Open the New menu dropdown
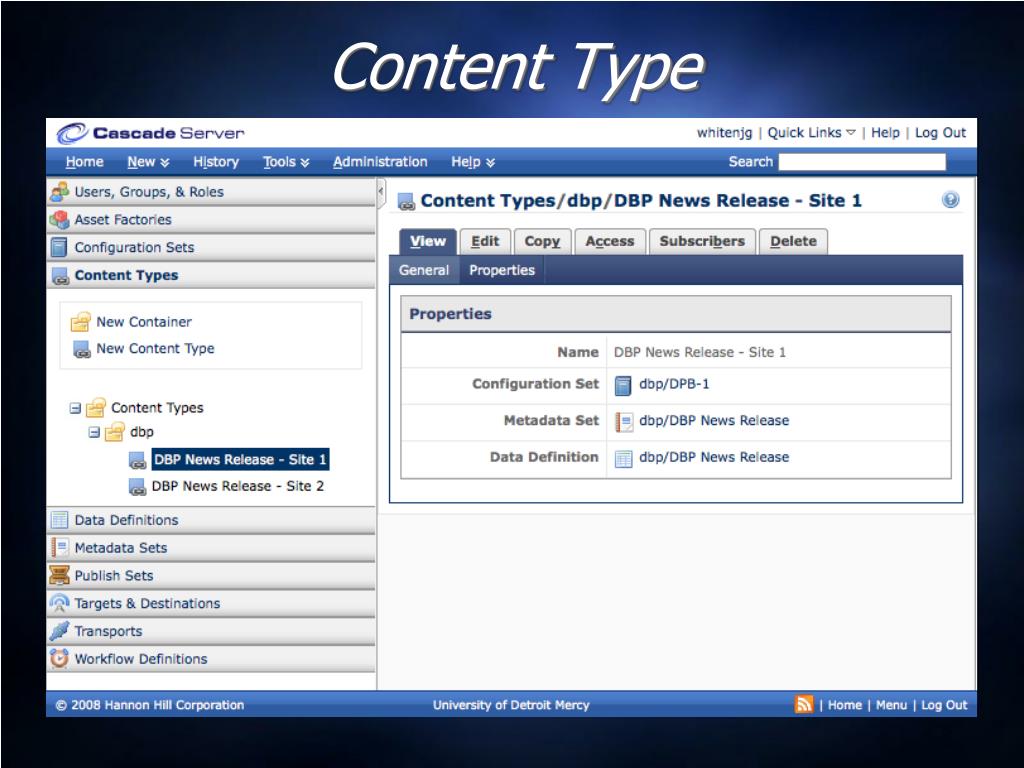 click(148, 162)
